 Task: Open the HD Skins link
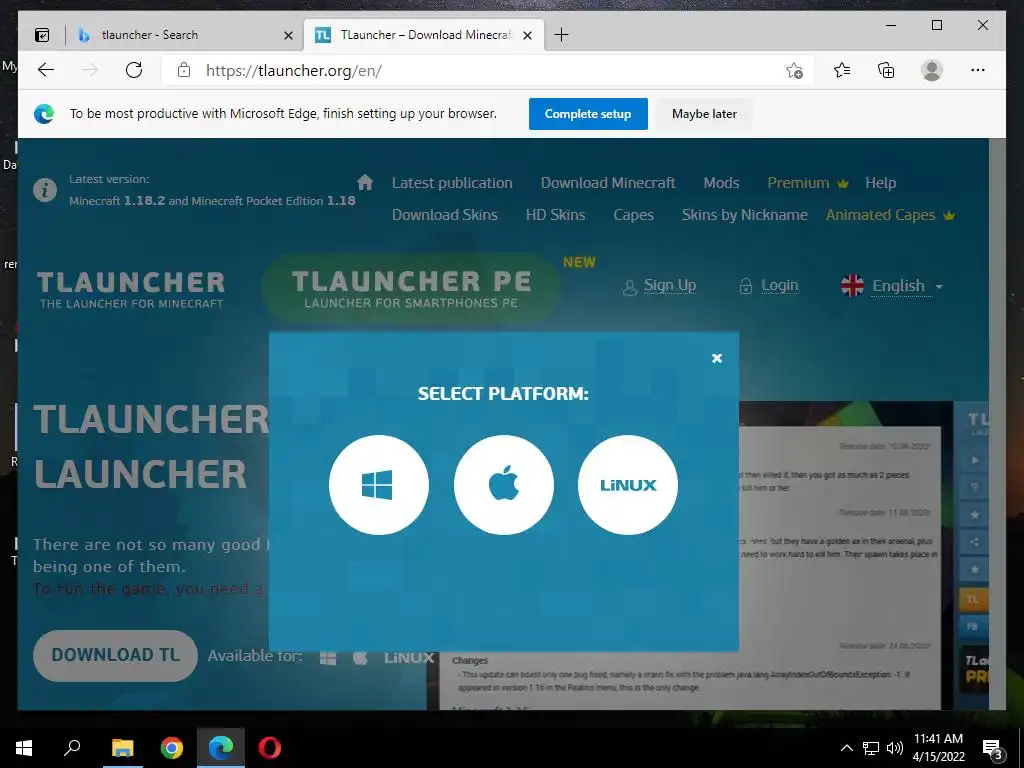[x=555, y=215]
